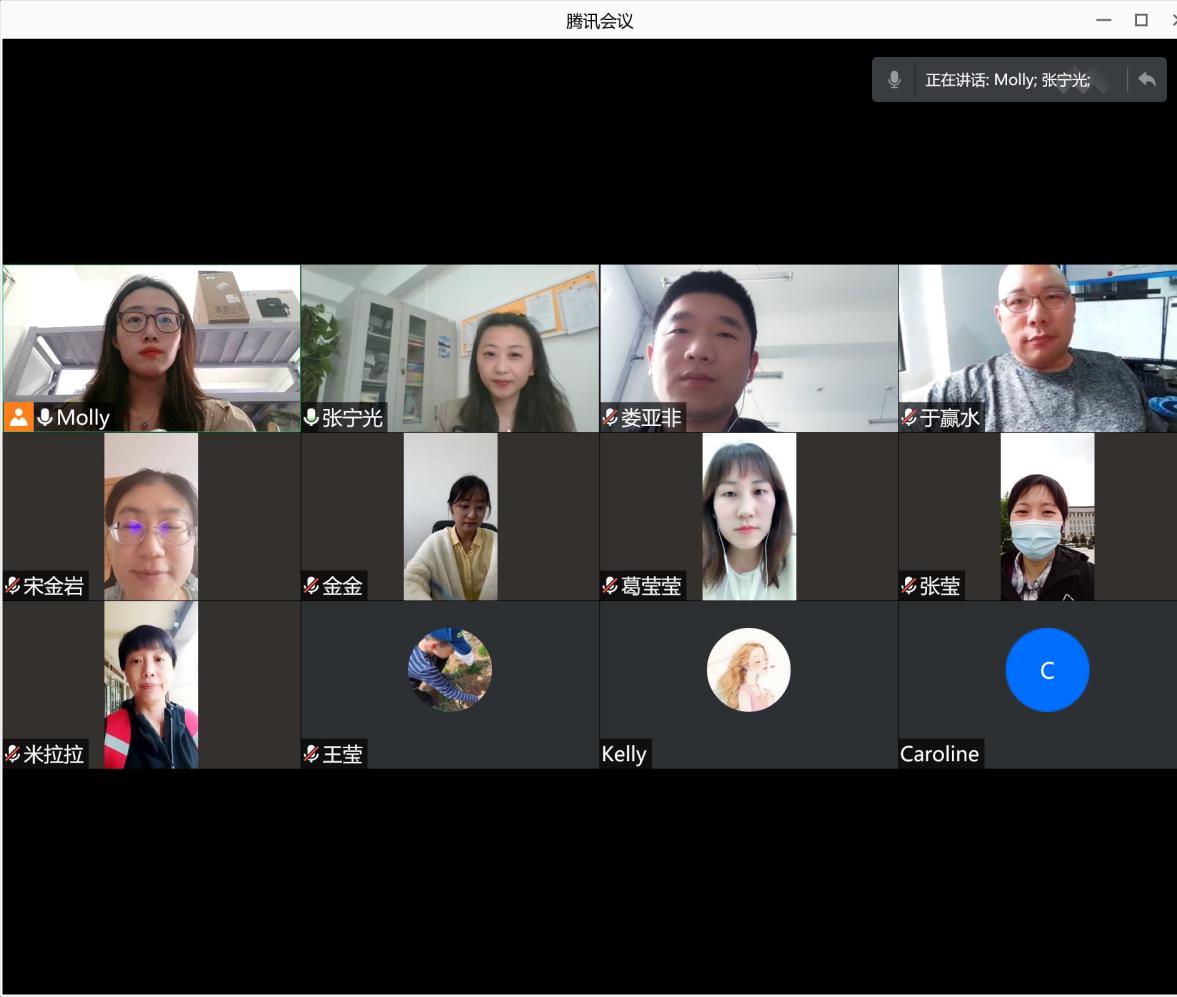1177x997 pixels.
Task: Click 王莹's round profile photo
Action: click(450, 670)
